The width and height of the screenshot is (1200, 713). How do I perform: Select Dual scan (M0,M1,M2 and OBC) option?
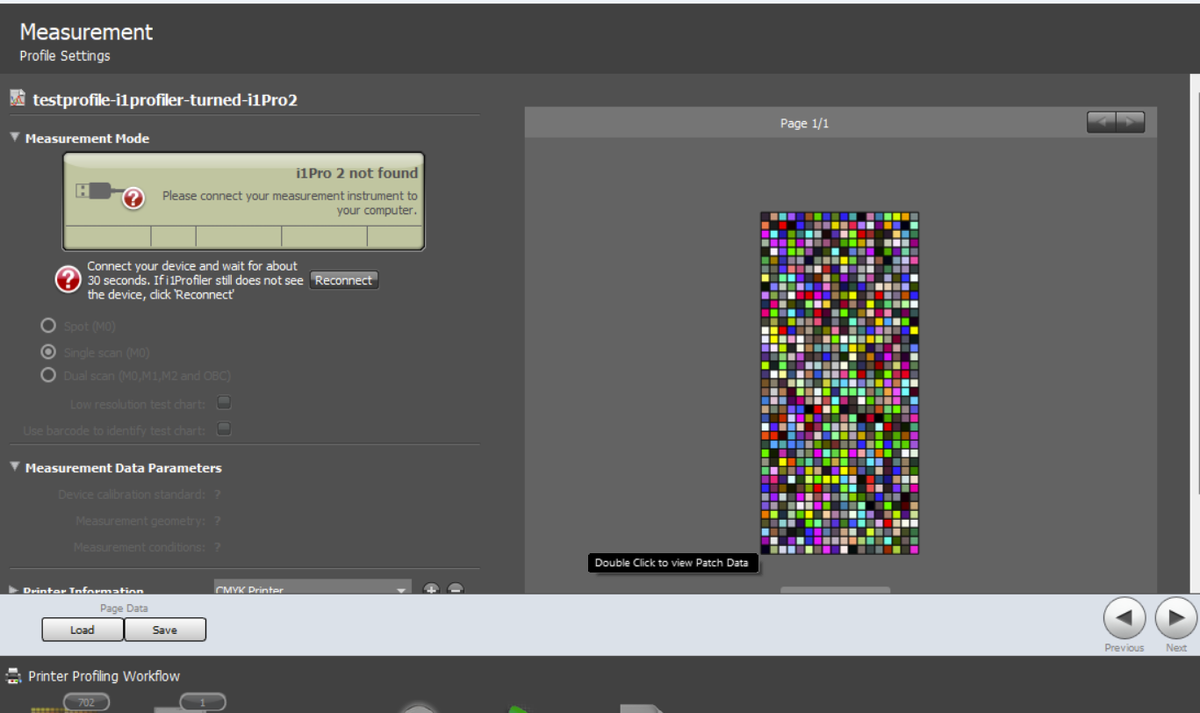(x=48, y=375)
